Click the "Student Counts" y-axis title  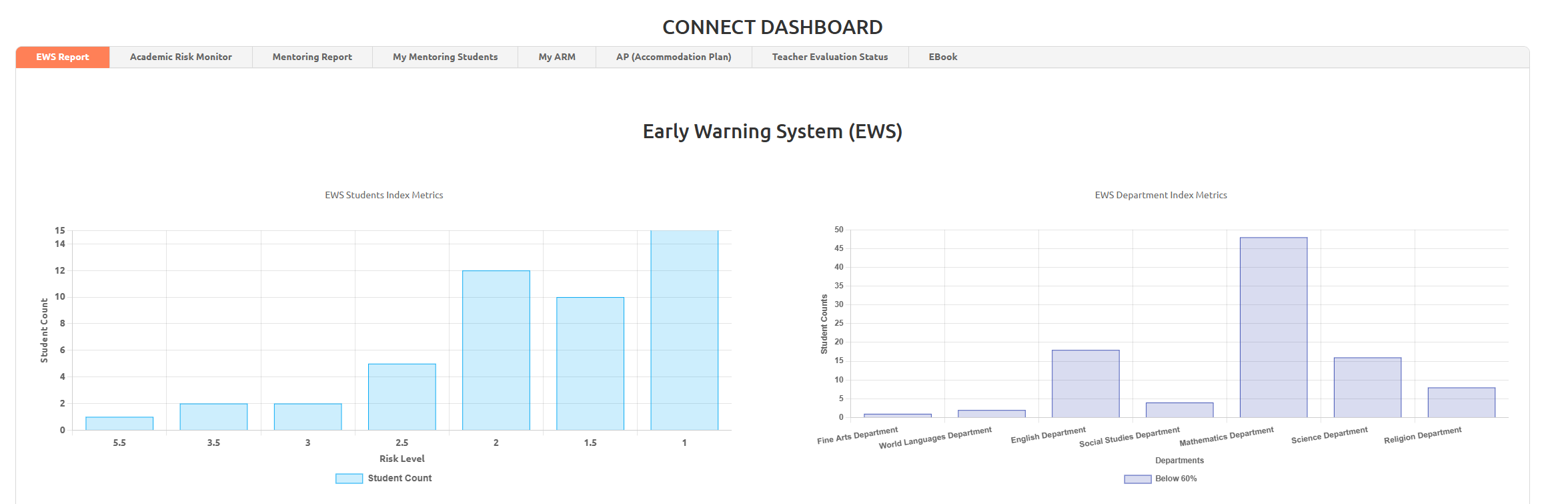click(x=824, y=324)
